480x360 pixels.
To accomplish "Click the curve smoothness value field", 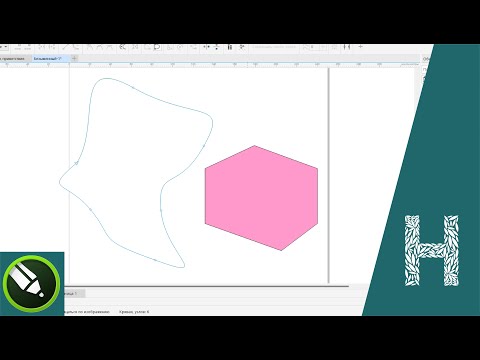I will coord(315,47).
